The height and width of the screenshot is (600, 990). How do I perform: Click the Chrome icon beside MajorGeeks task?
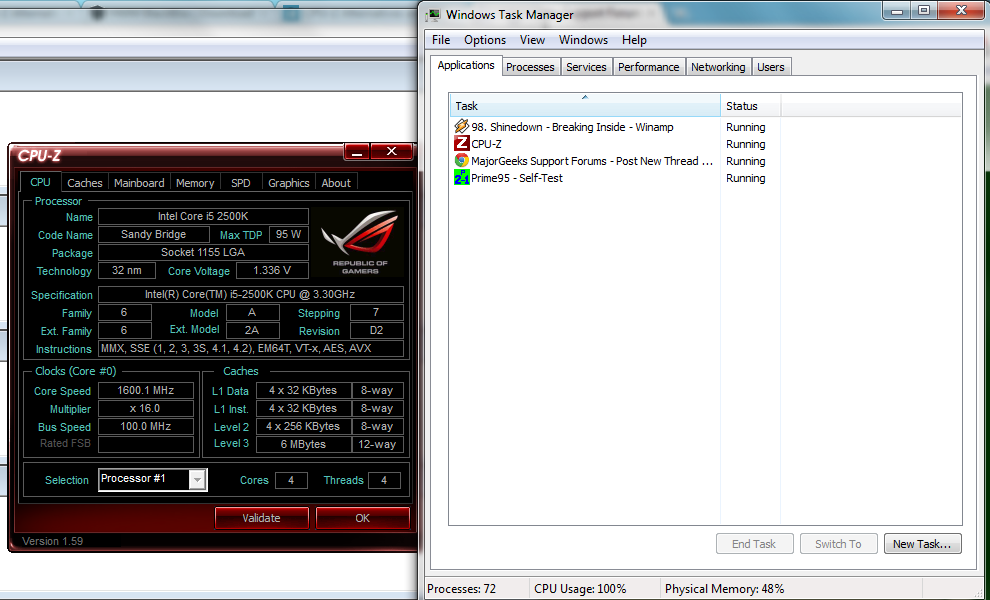pyautogui.click(x=462, y=161)
